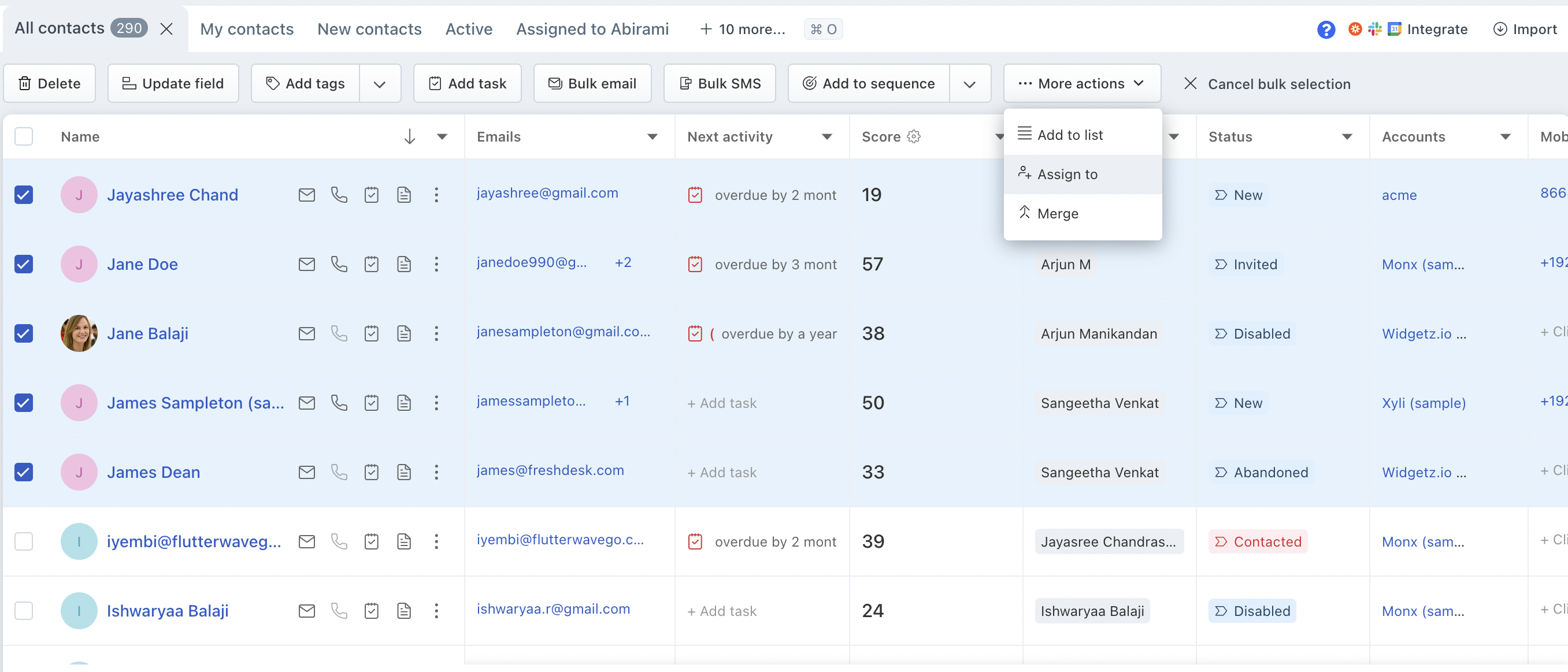The width and height of the screenshot is (1568, 672).
Task: Click Add task for James Sampleton
Action: tap(721, 402)
